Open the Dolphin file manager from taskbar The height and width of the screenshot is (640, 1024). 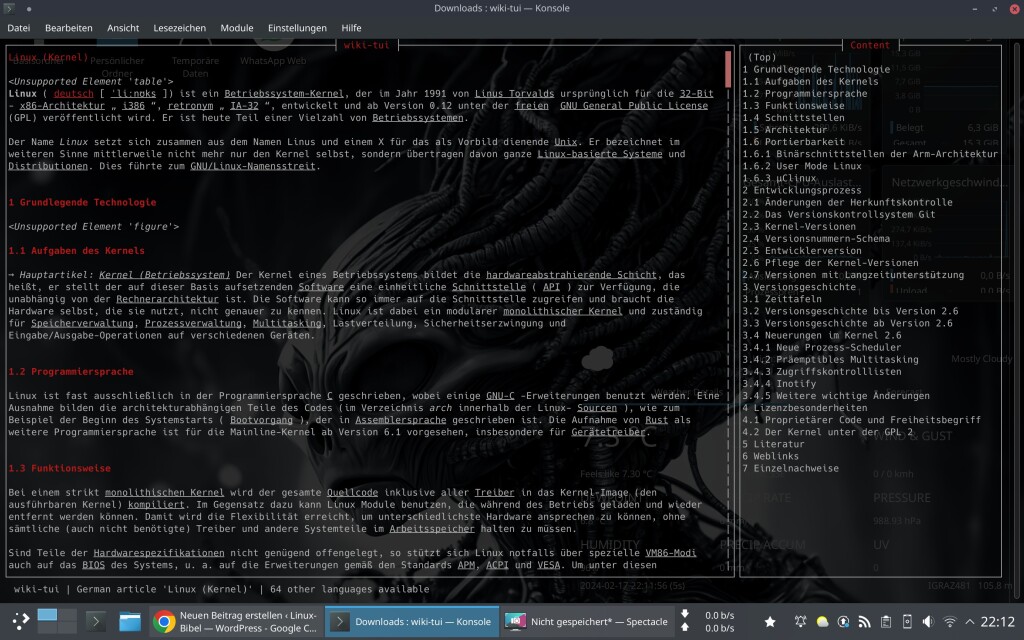pyautogui.click(x=129, y=621)
